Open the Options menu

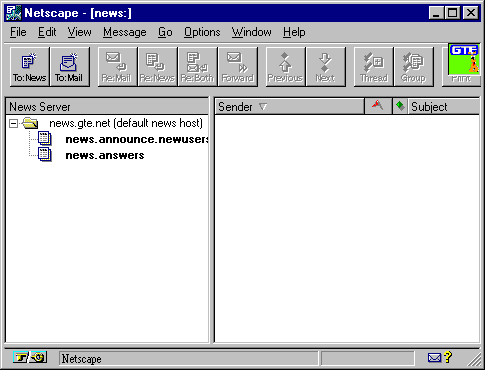coord(202,32)
